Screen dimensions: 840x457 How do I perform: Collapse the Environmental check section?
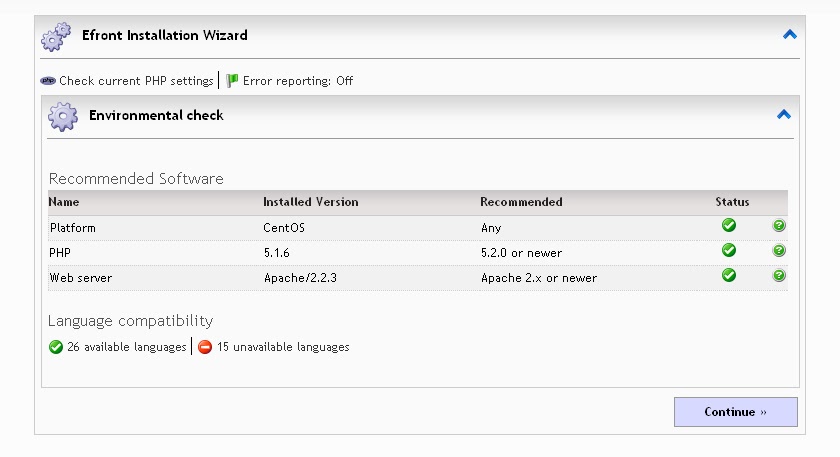click(784, 115)
